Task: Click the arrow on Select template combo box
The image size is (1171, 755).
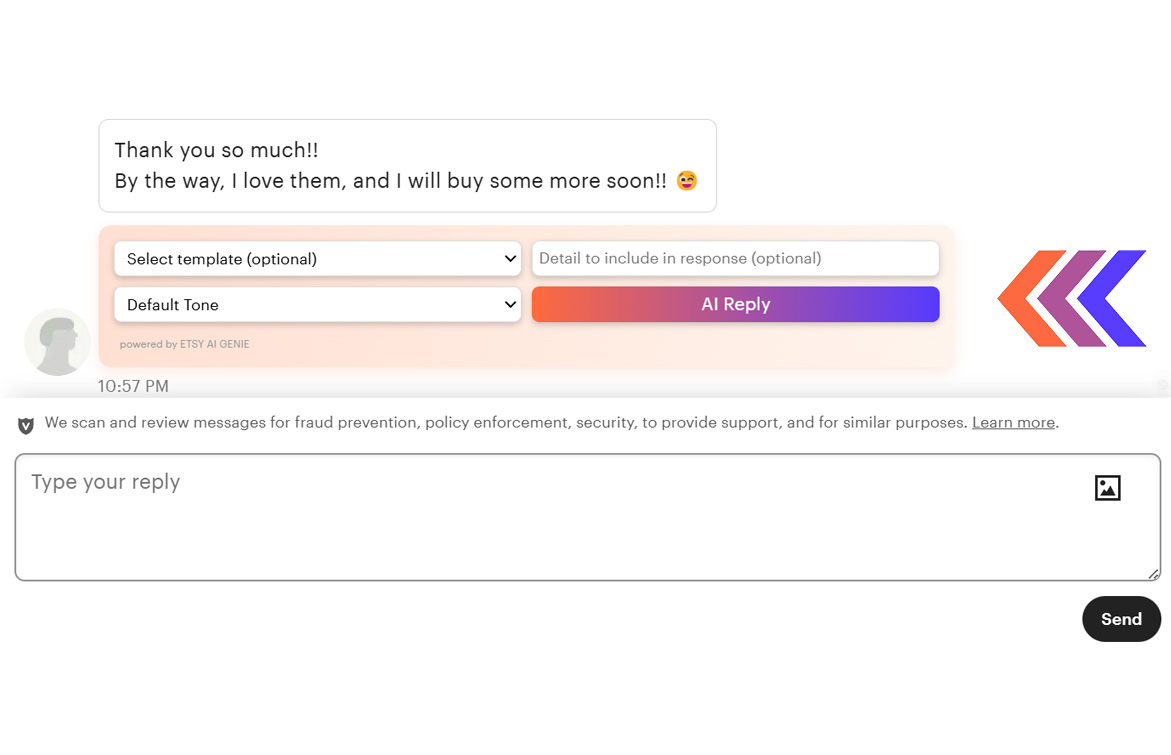Action: tap(510, 259)
